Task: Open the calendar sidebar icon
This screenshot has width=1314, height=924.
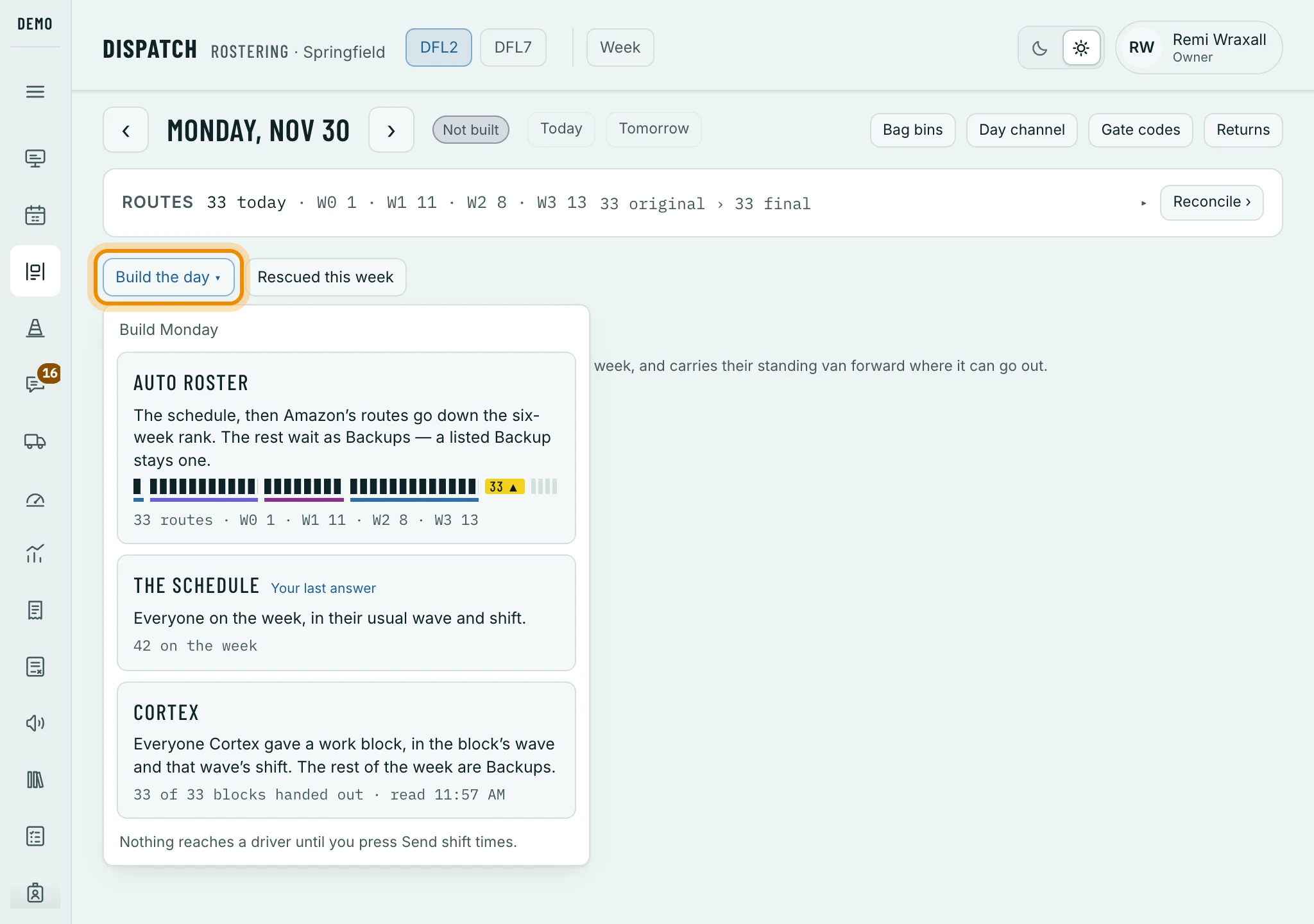Action: tap(35, 215)
